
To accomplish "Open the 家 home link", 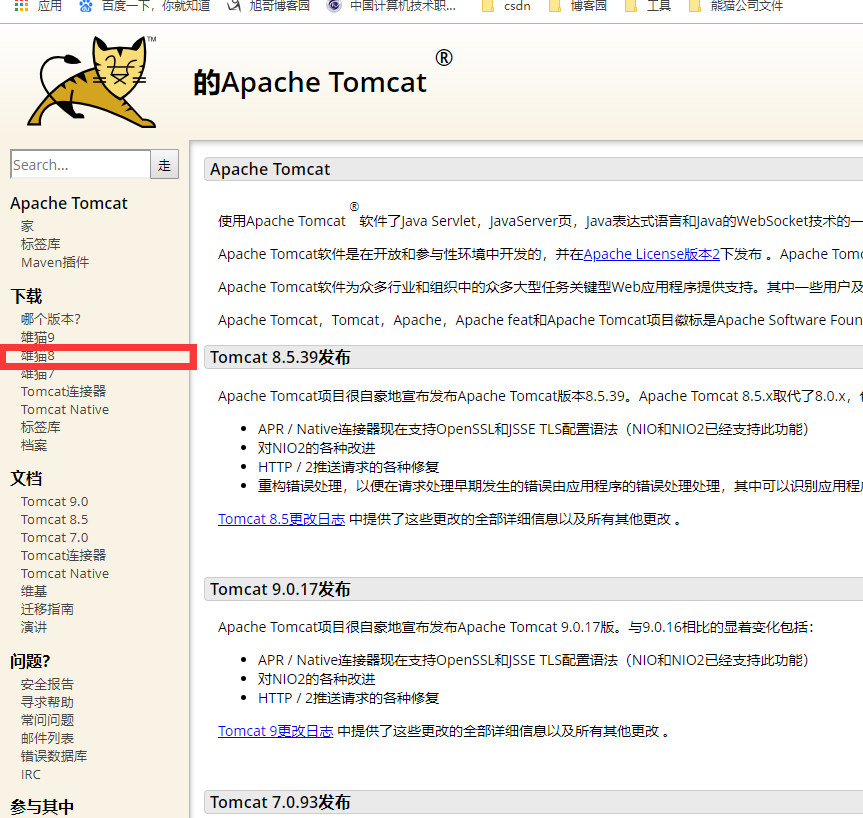I will [x=28, y=226].
